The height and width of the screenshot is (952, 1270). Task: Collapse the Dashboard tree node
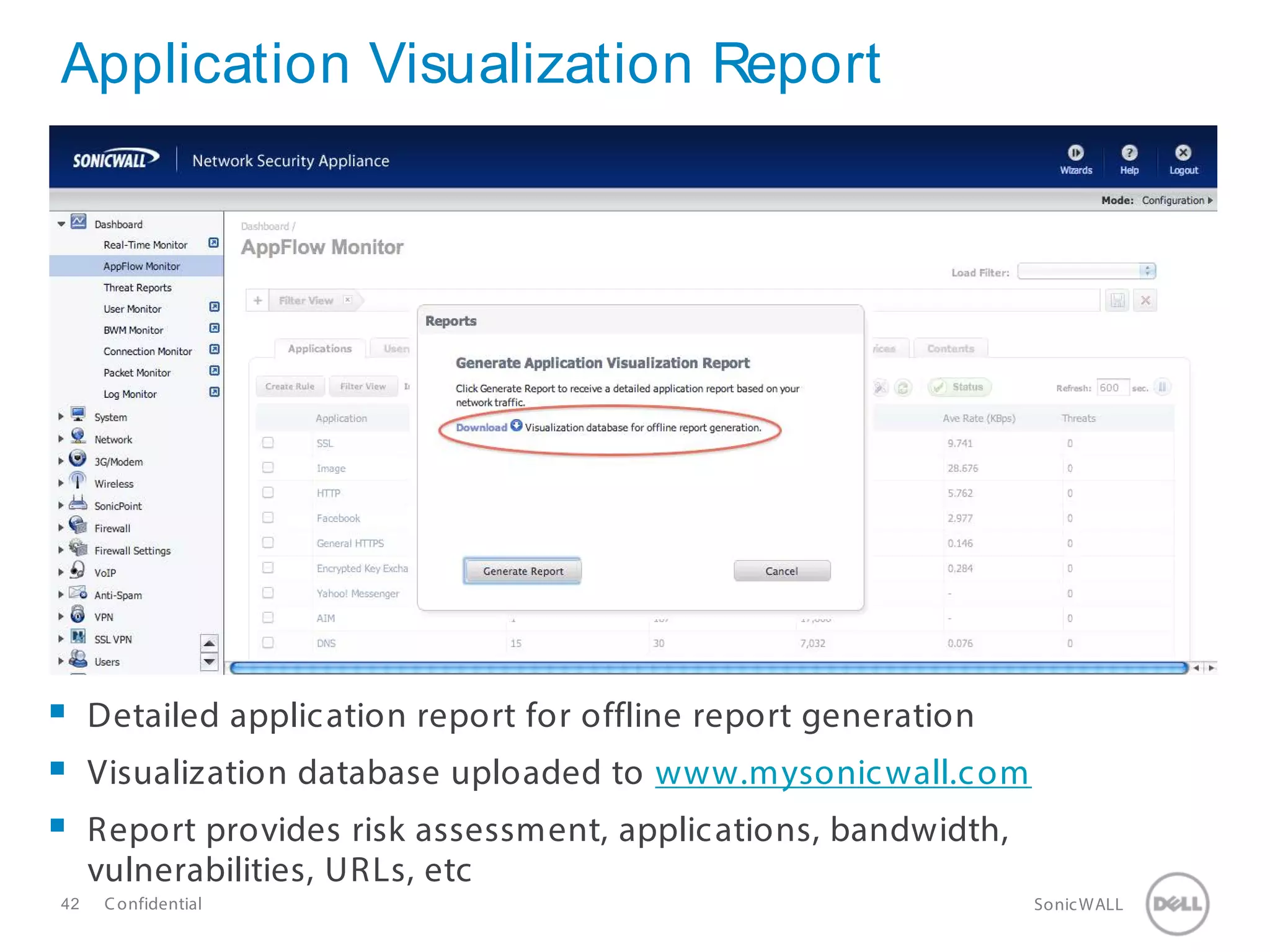(x=61, y=224)
